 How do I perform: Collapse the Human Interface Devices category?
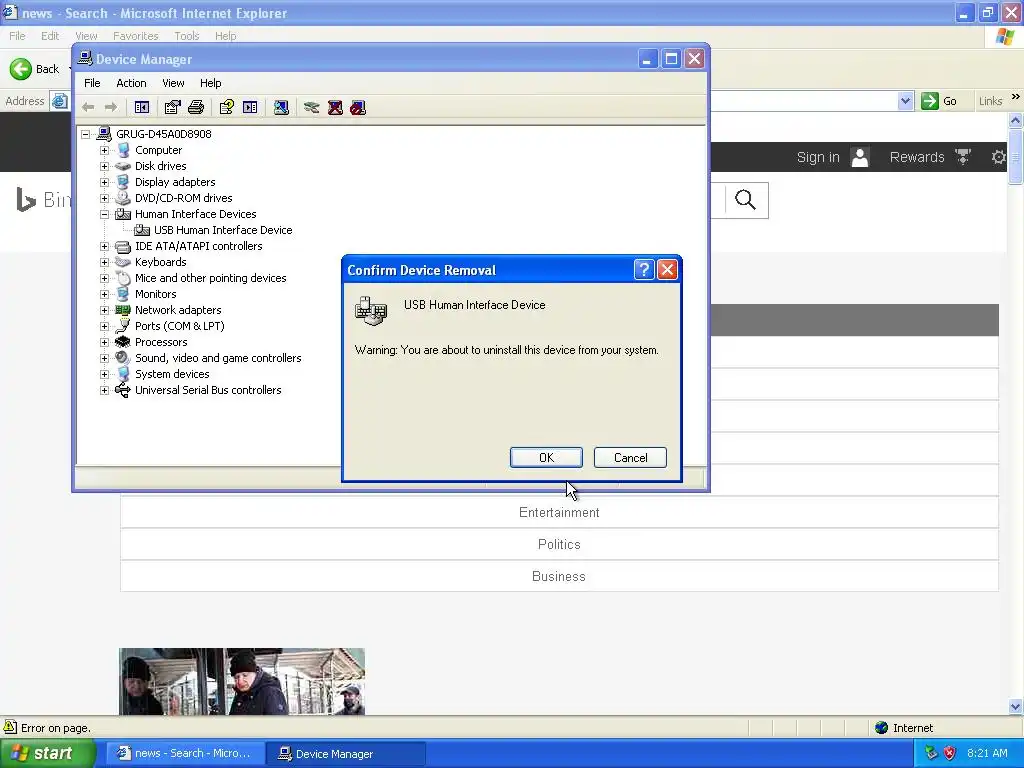point(104,214)
